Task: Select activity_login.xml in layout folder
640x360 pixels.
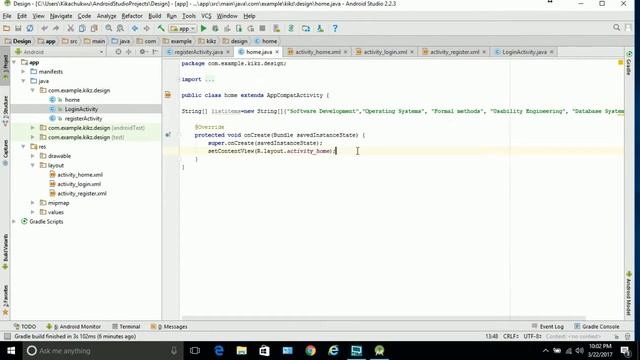Action: (x=79, y=184)
